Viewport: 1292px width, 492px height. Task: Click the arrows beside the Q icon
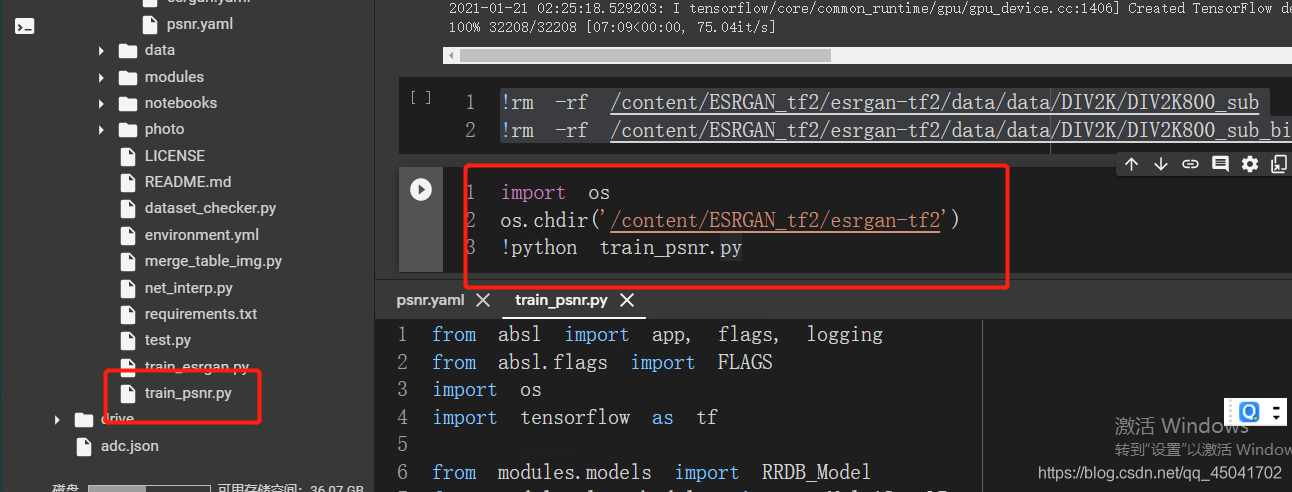point(1276,412)
